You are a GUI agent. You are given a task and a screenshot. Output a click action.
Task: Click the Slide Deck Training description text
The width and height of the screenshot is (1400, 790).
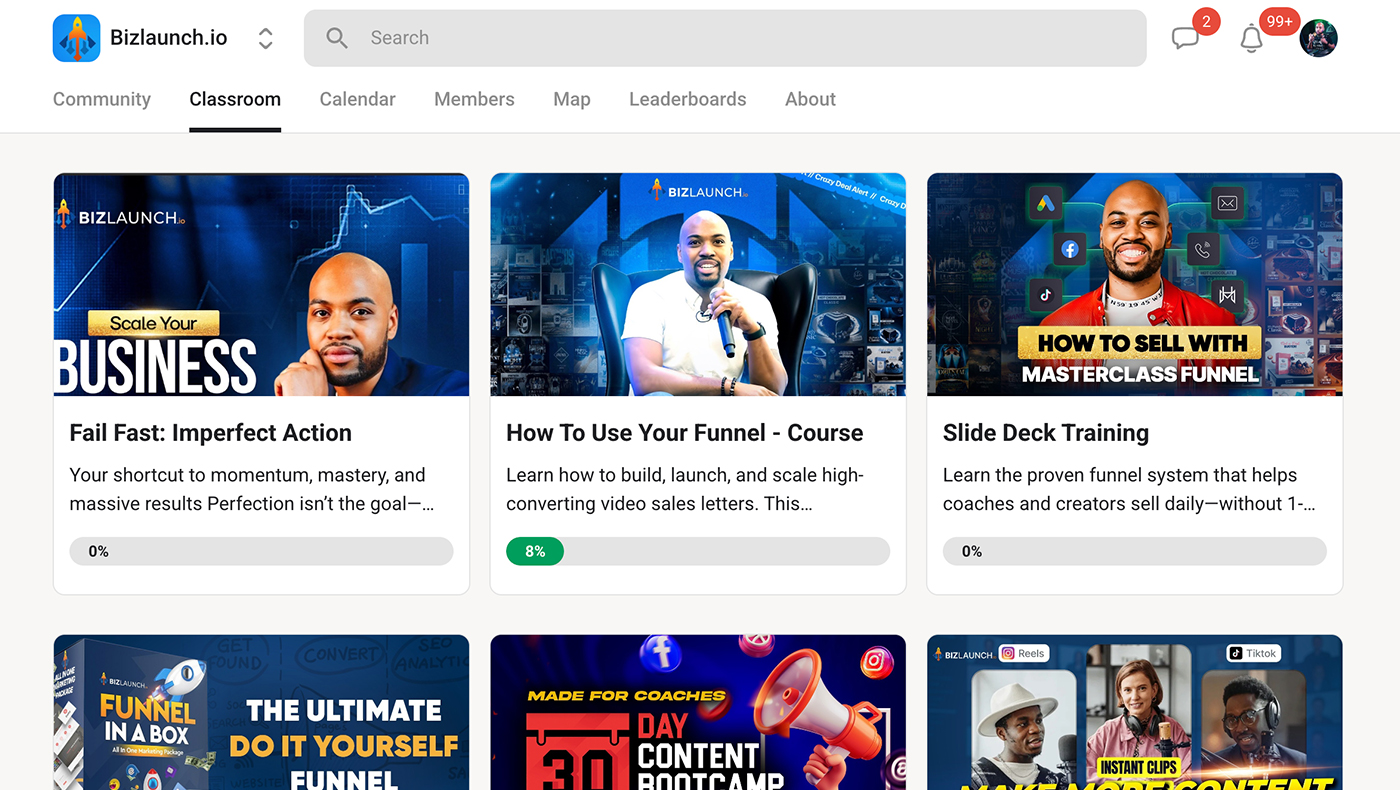pos(1129,489)
